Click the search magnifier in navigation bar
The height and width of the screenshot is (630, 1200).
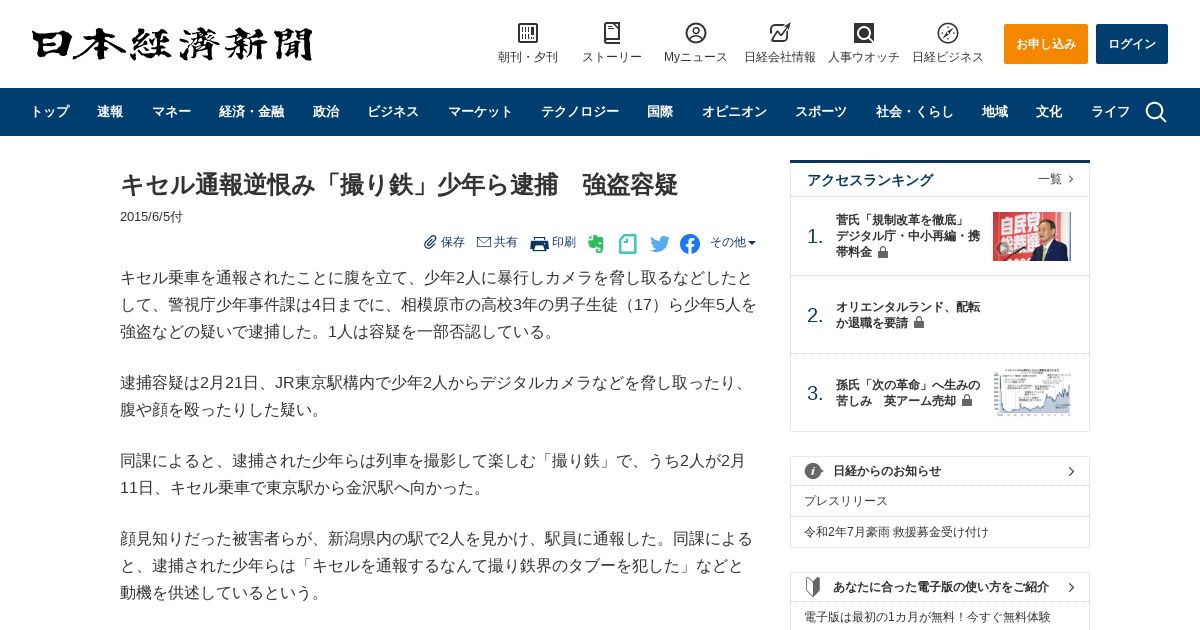(1156, 112)
